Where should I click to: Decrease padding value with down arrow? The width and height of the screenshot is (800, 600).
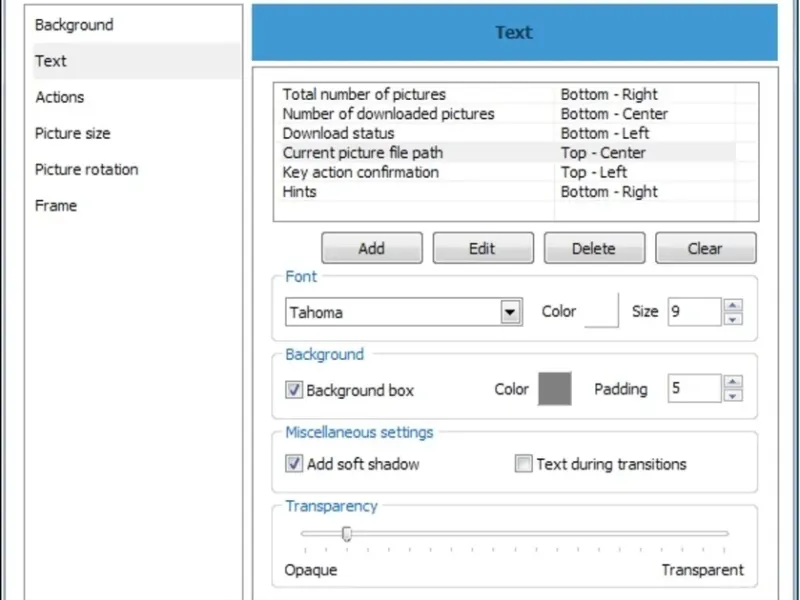(734, 395)
